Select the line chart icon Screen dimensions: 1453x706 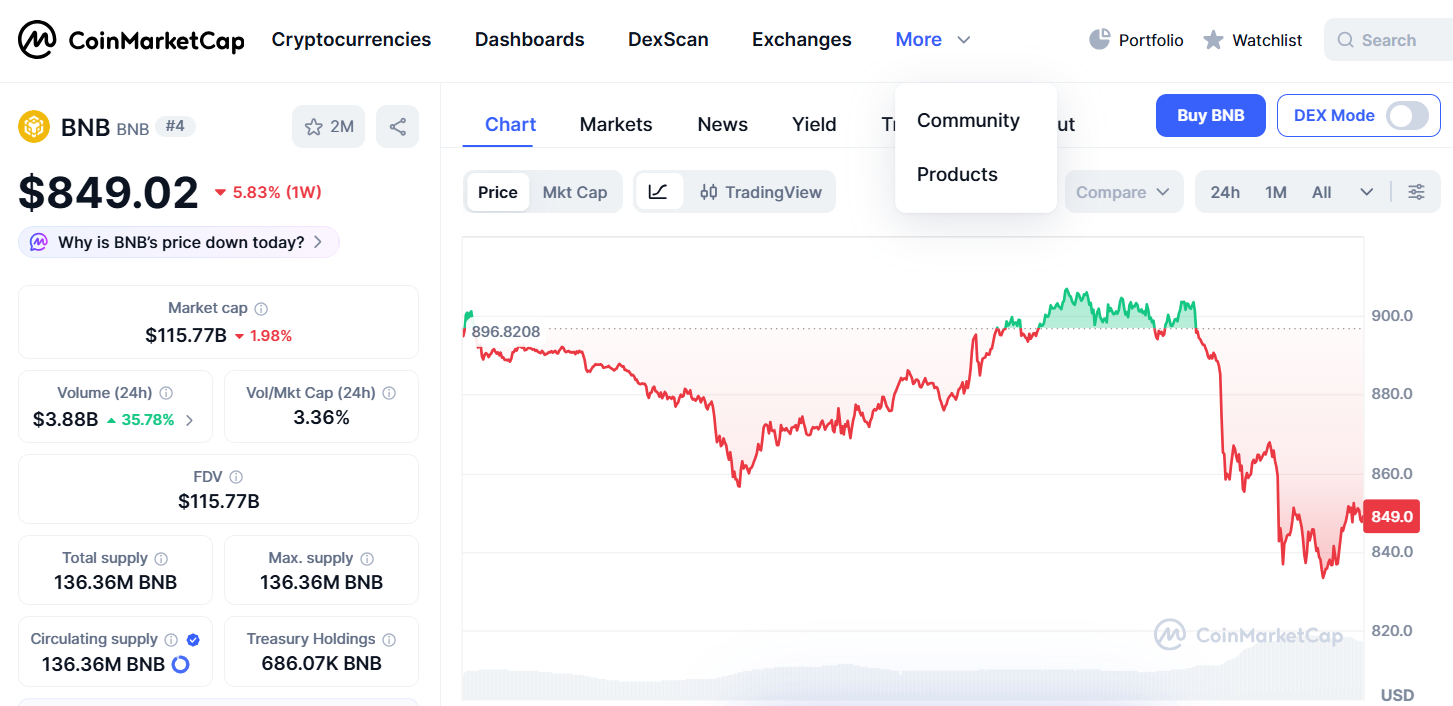point(658,192)
